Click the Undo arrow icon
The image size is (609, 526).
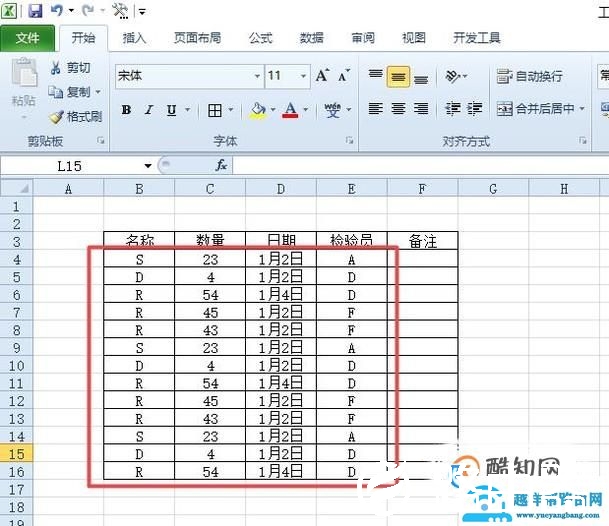[56, 10]
